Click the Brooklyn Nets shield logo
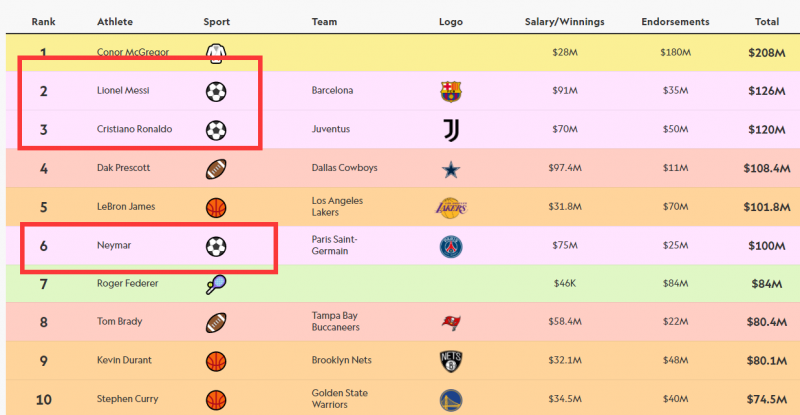The height and width of the screenshot is (415, 800). coord(451,361)
